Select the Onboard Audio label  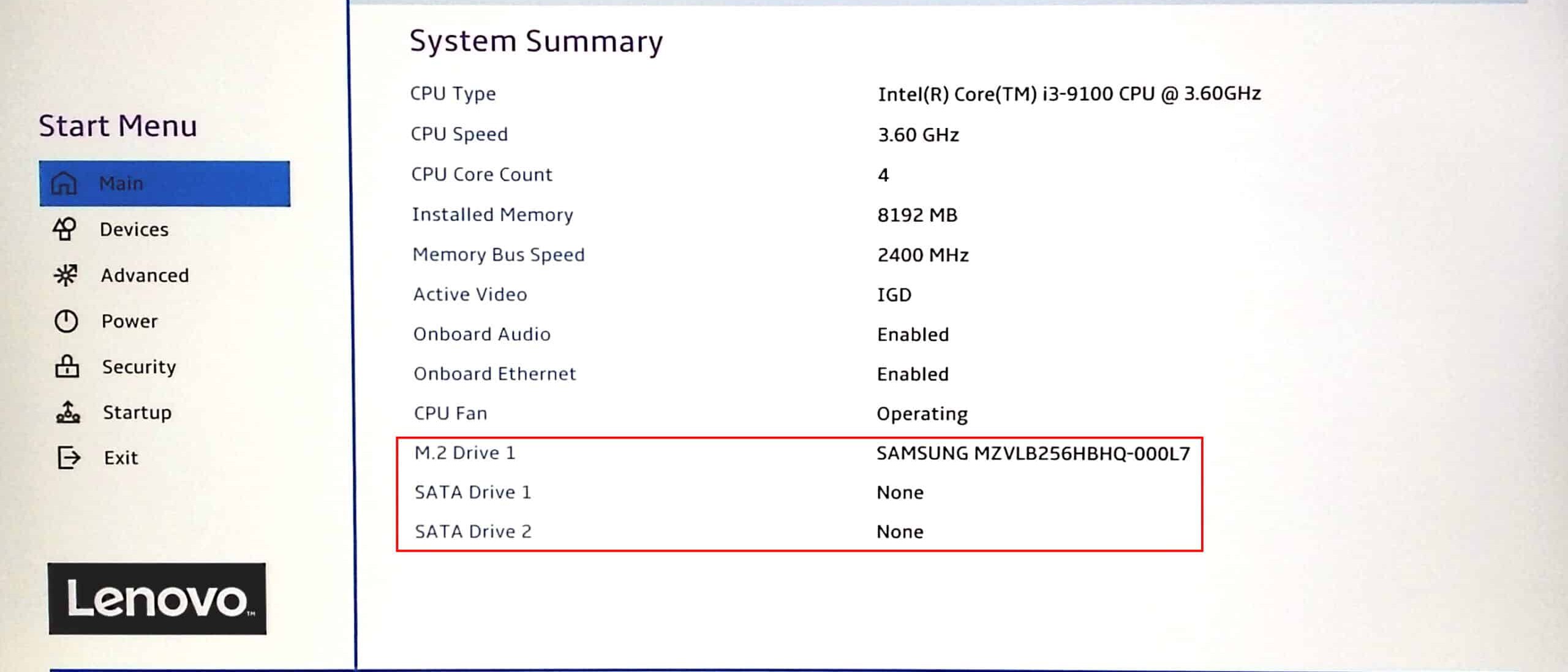pos(482,334)
